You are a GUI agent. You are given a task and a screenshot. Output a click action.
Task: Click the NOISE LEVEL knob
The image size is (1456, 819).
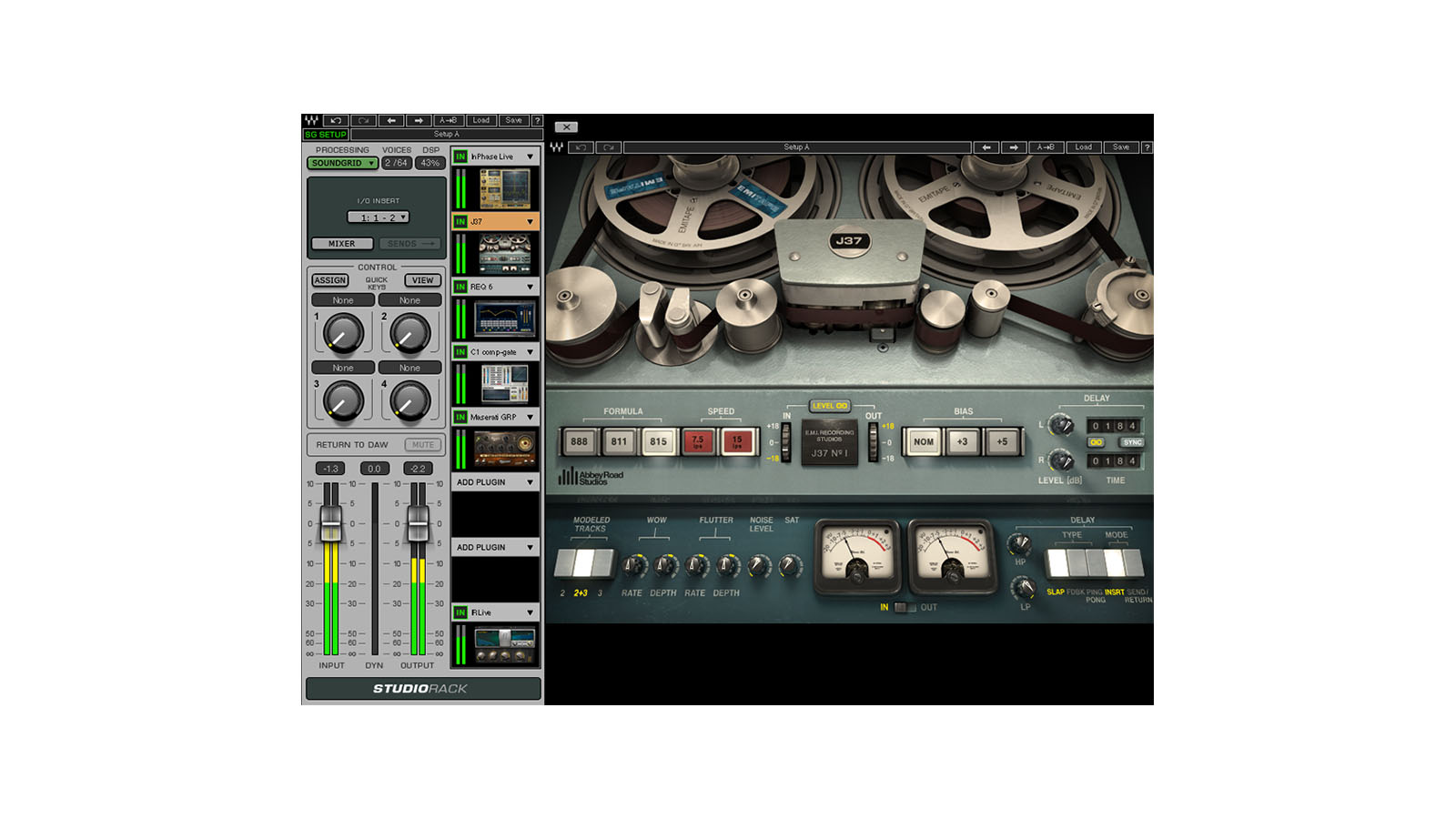click(759, 566)
